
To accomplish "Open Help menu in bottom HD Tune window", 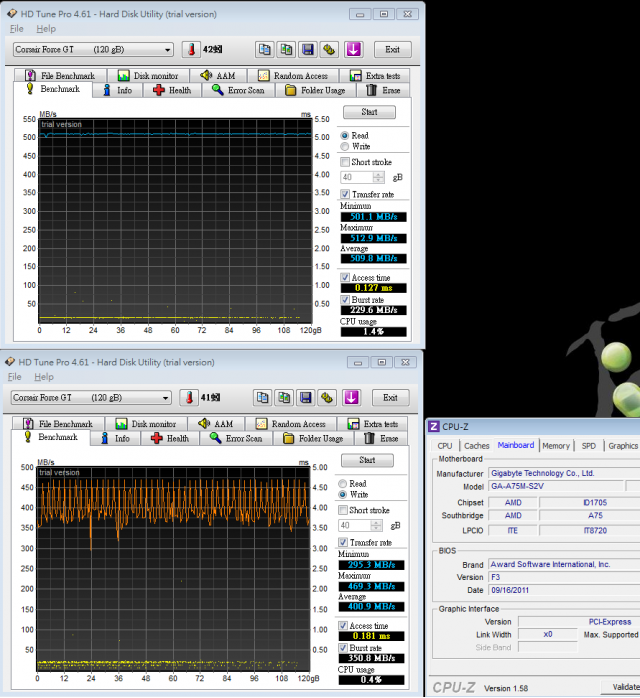I will (44, 377).
